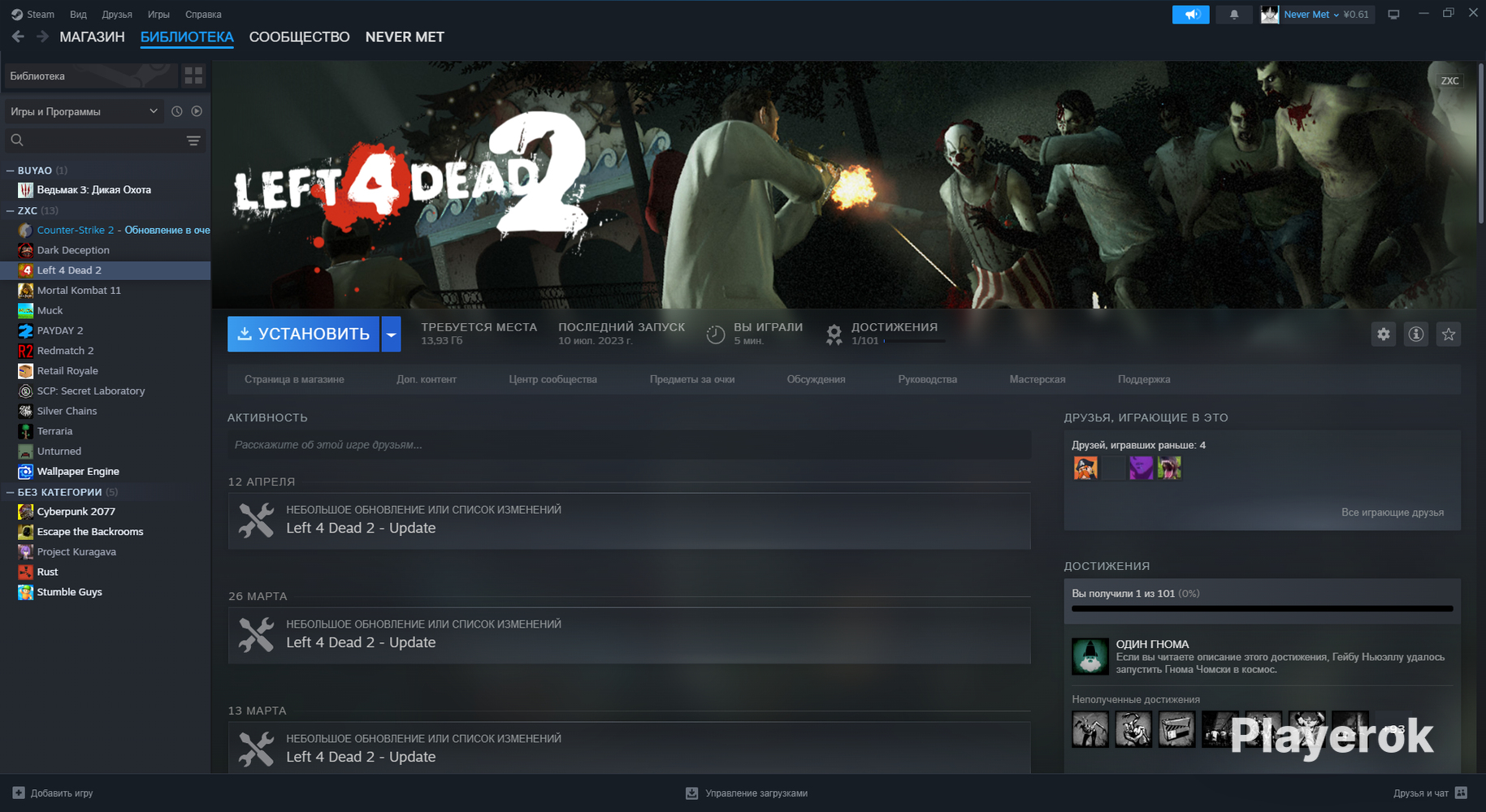This screenshot has height=812, width=1486.
Task: Switch library to grid collections view
Action: 193,76
